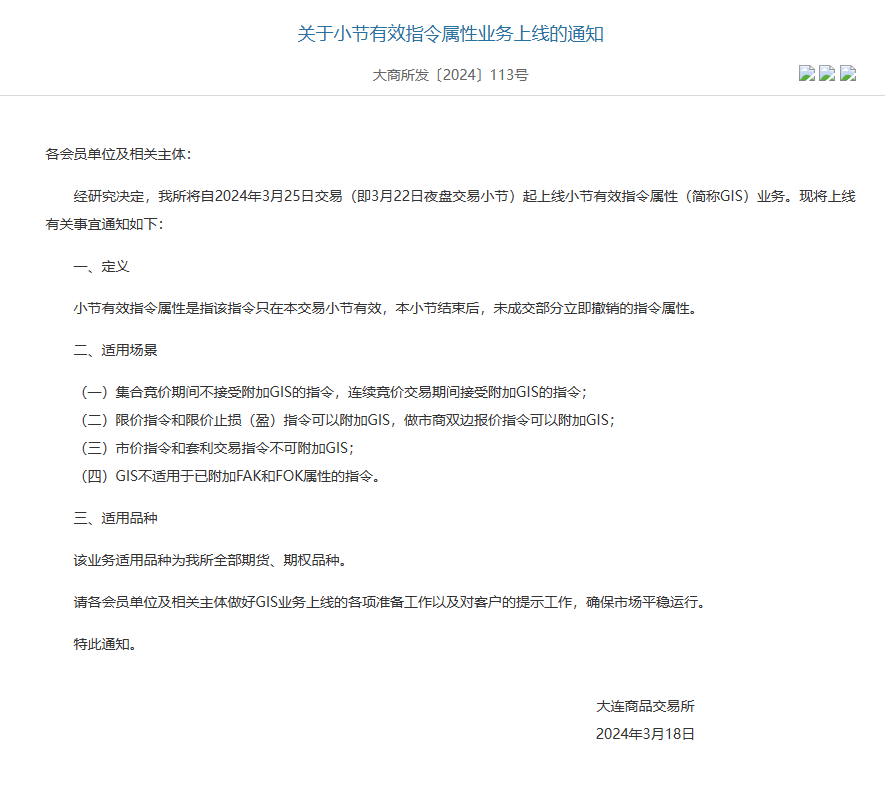Click the leftmost broken image icon near document number
The height and width of the screenshot is (788, 885).
pyautogui.click(x=807, y=73)
